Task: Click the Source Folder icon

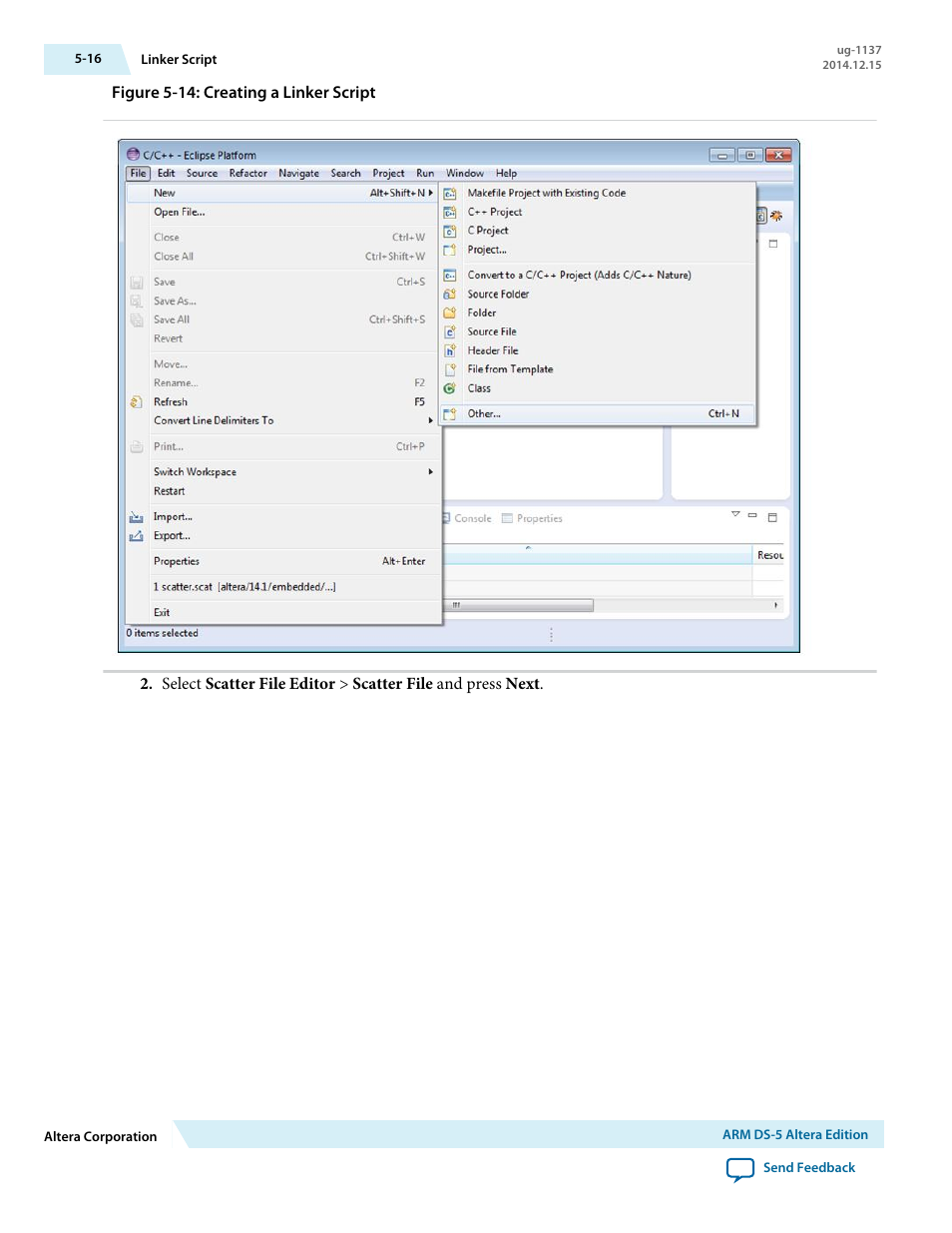Action: pyautogui.click(x=449, y=295)
